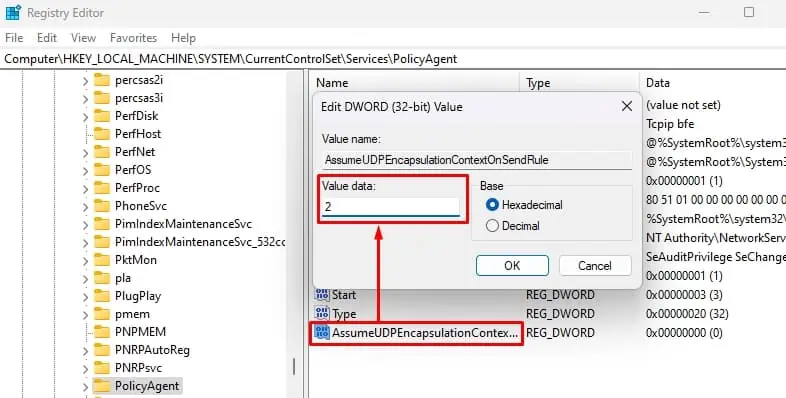Select PimIndexMaintenanceSvc_532cc tree key
The image size is (786, 398).
click(x=200, y=242)
